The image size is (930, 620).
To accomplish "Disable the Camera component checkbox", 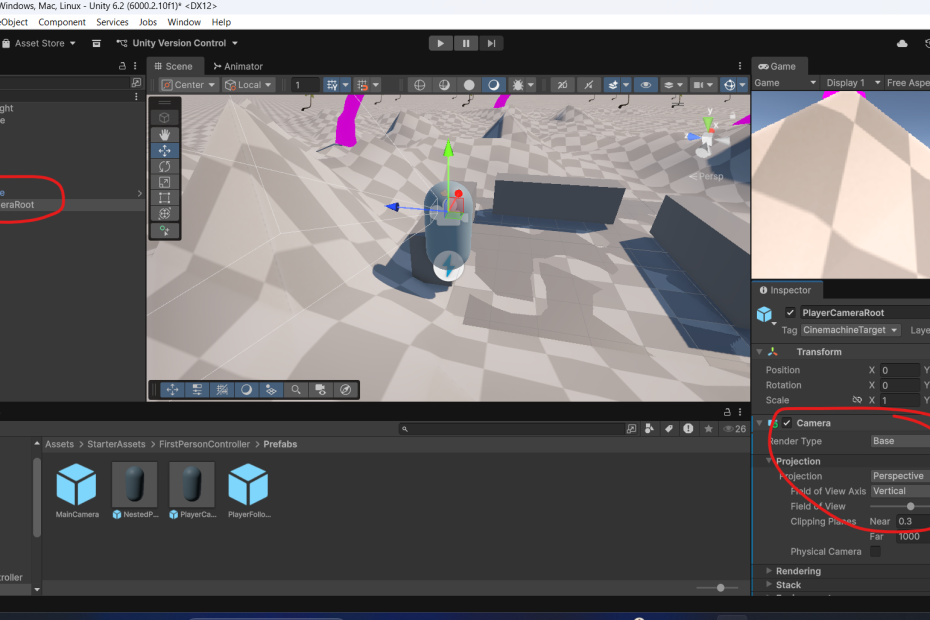I will [x=787, y=423].
